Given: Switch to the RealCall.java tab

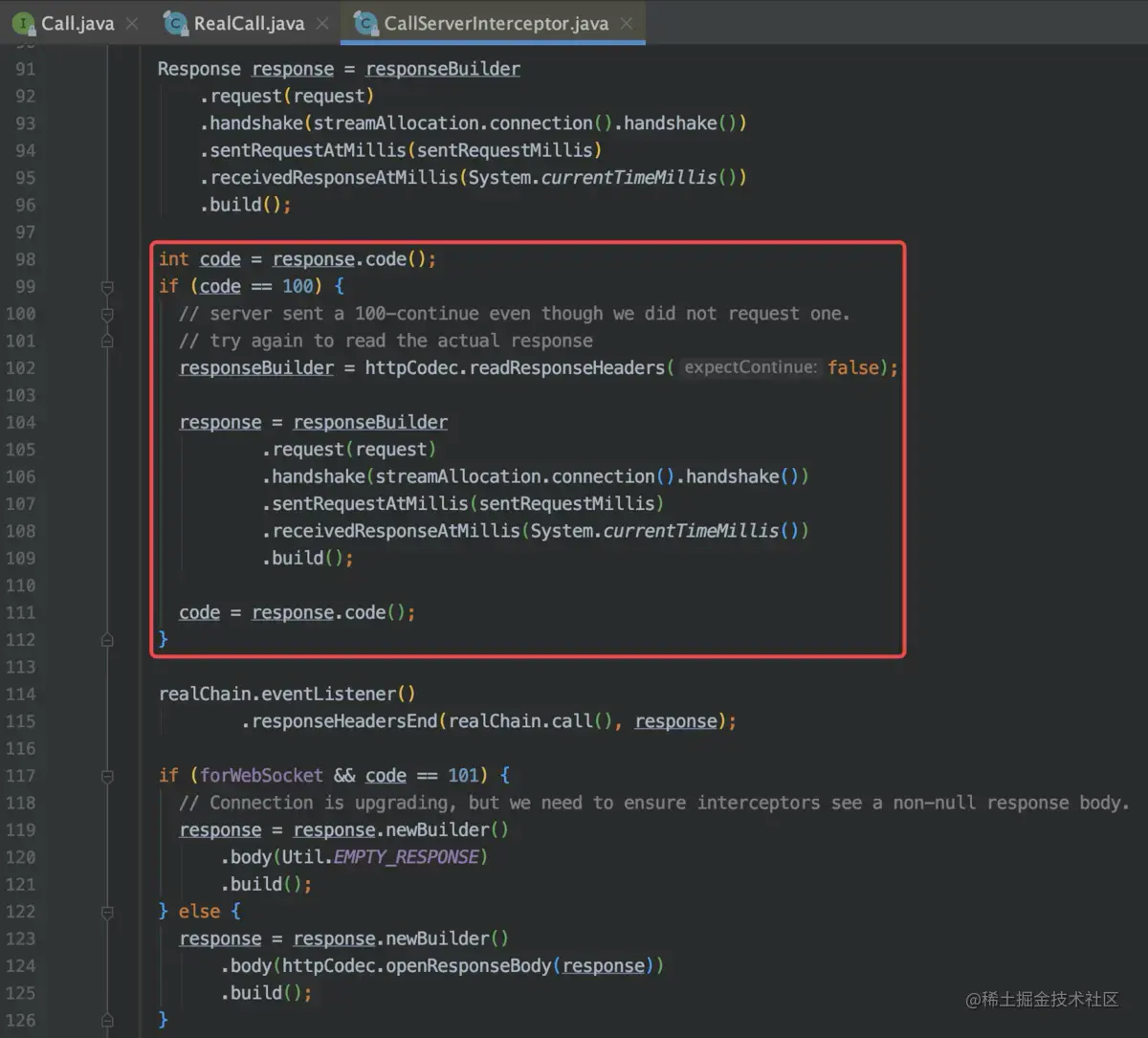Looking at the screenshot, I should (248, 23).
